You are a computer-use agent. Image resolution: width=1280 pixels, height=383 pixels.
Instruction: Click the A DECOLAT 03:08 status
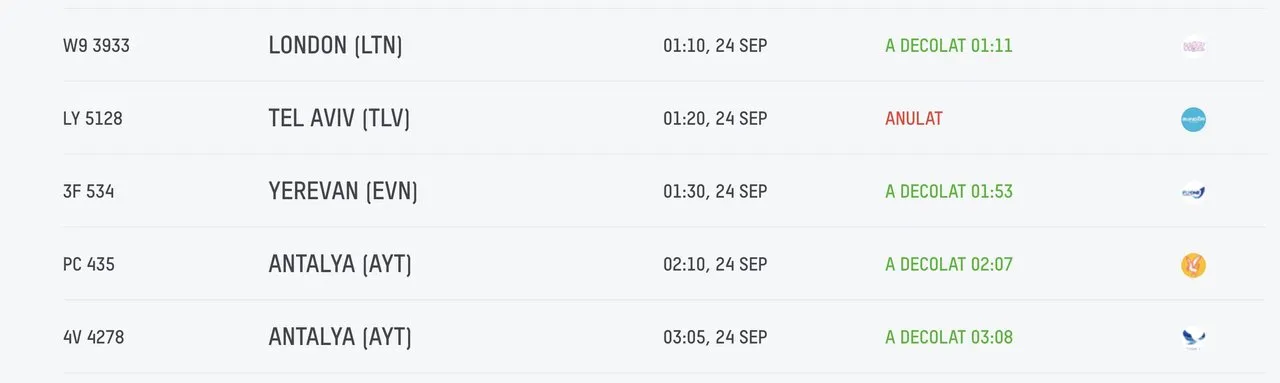point(949,338)
